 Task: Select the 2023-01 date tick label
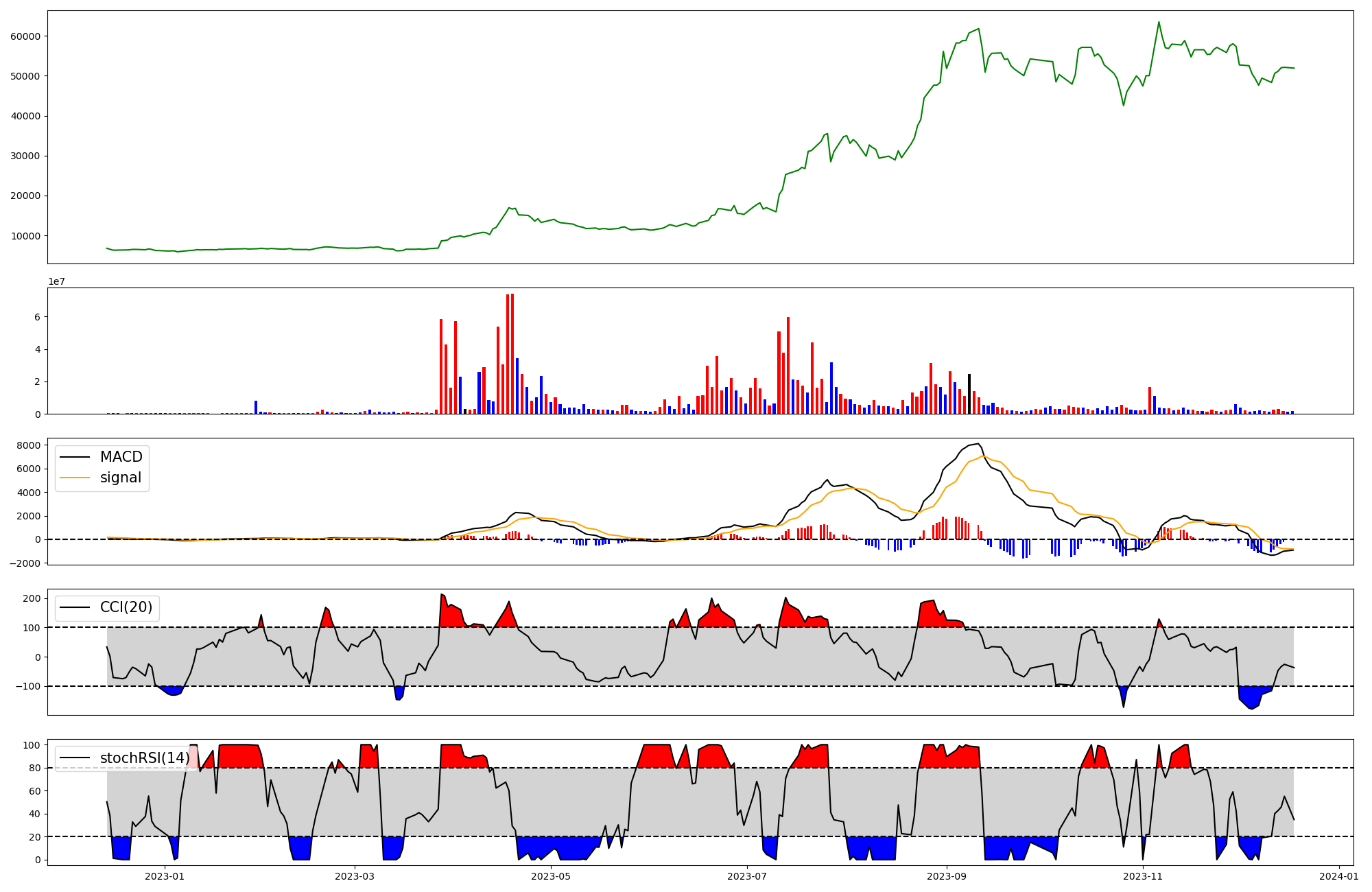tap(165, 876)
